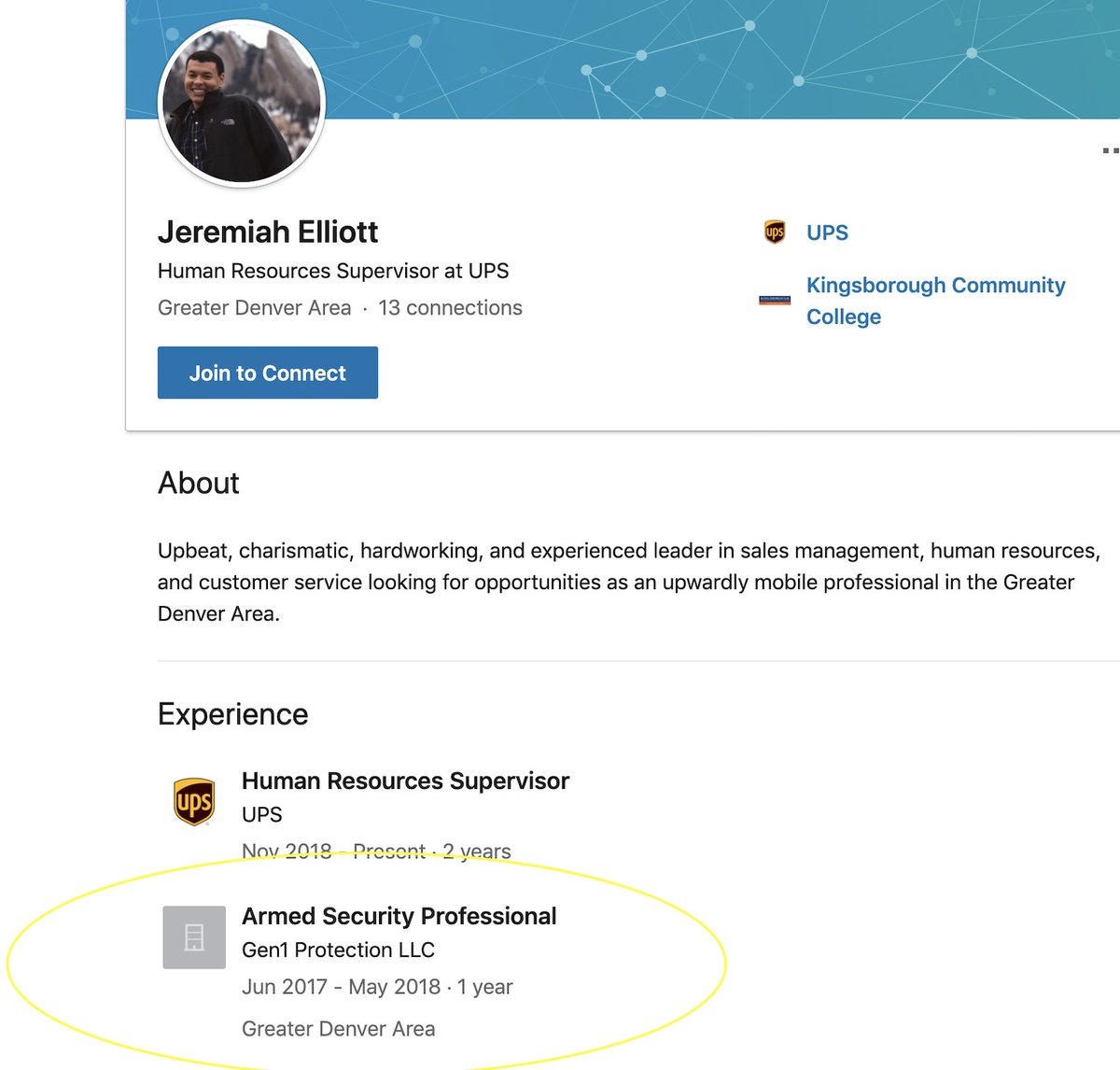The image size is (1120, 1070).
Task: Open the Armed Security Professional job title
Action: (x=399, y=916)
